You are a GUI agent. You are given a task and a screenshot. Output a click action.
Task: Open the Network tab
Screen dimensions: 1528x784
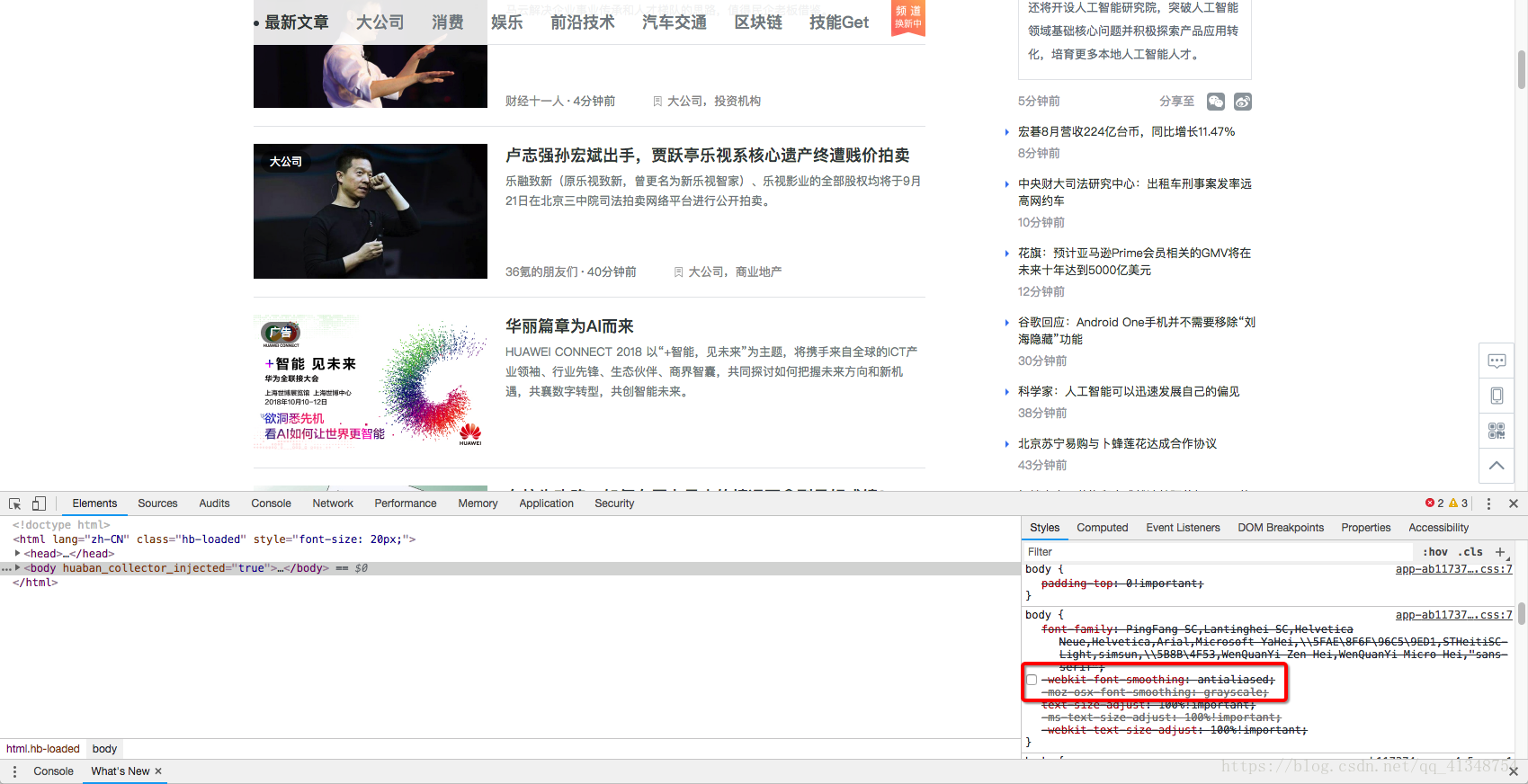coord(333,503)
